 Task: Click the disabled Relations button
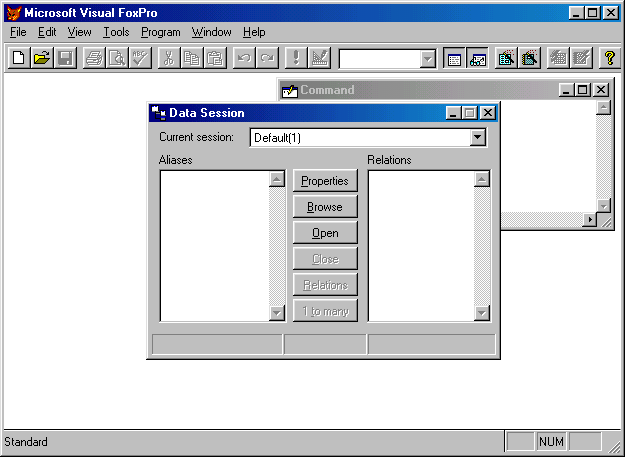[x=325, y=284]
